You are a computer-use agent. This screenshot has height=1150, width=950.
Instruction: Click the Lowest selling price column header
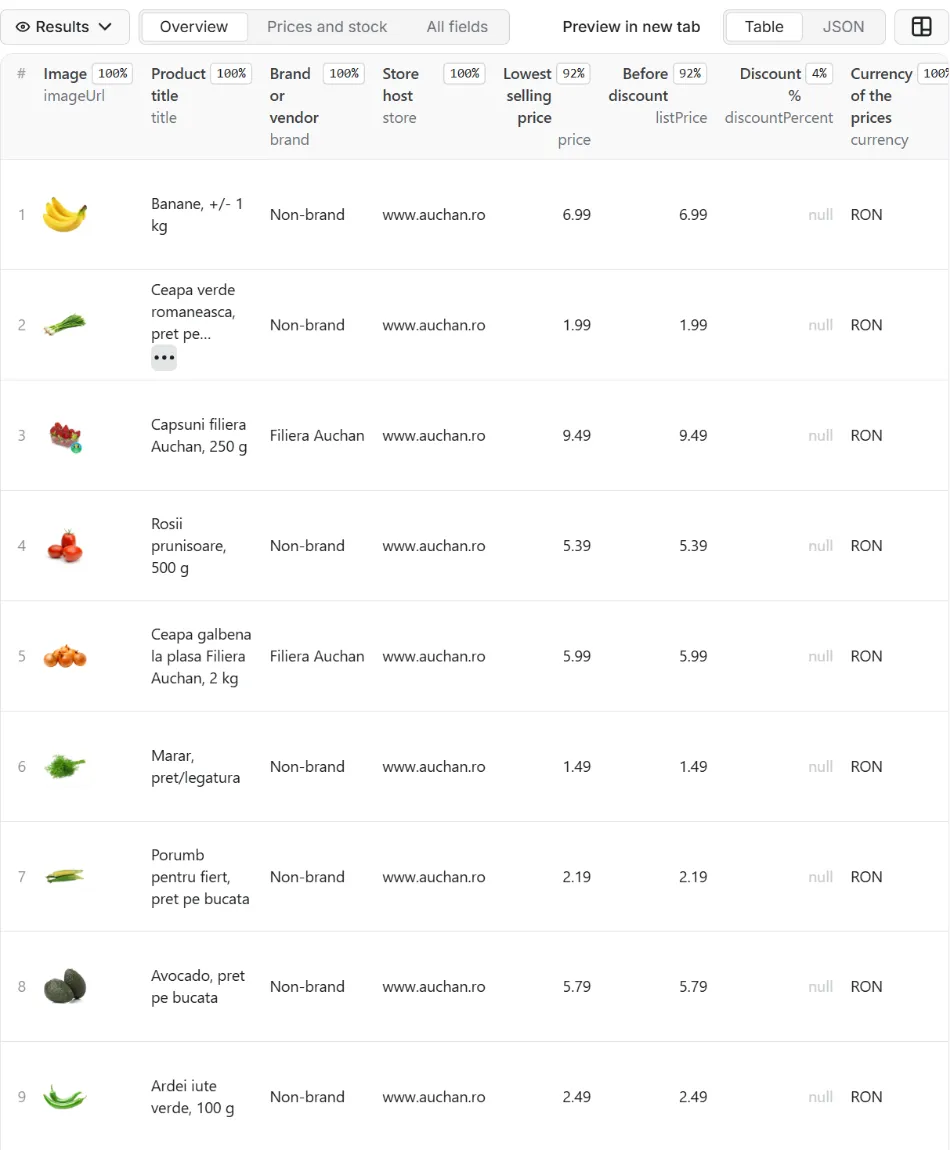click(x=527, y=95)
